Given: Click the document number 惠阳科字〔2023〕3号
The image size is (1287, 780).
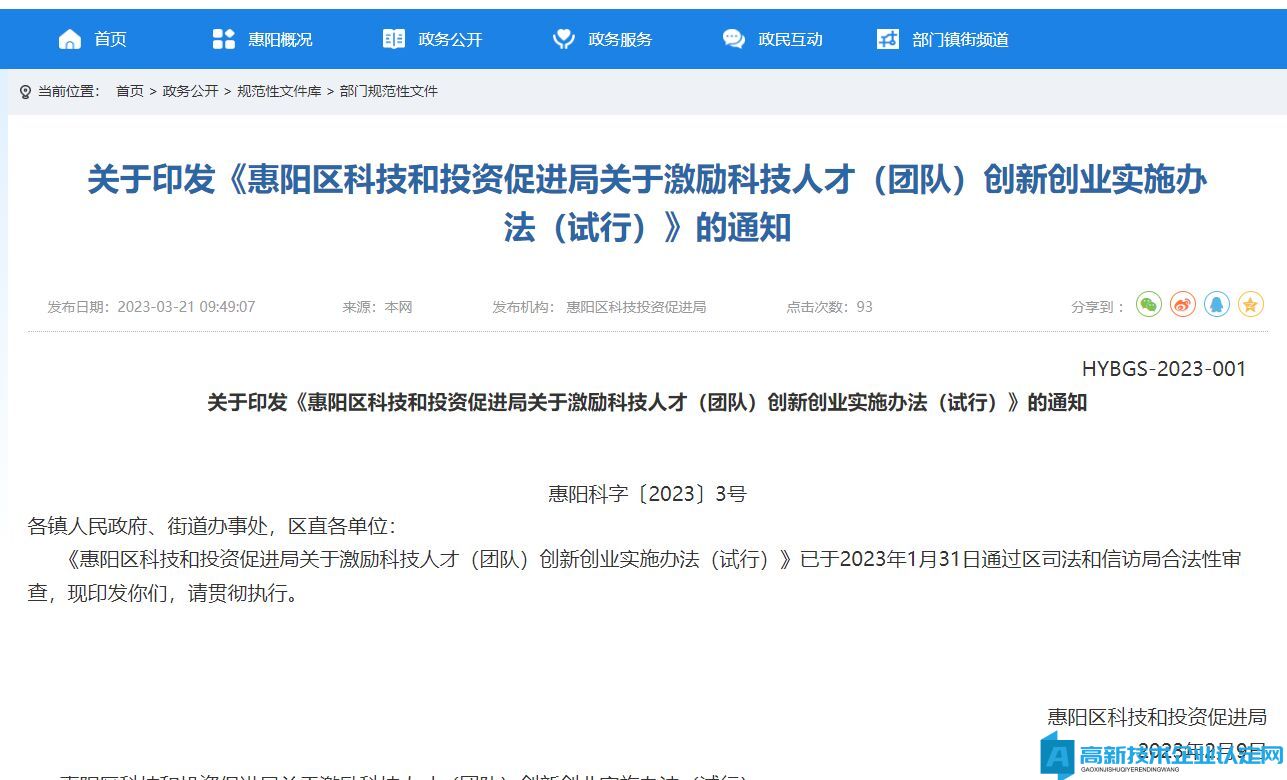Looking at the screenshot, I should [x=647, y=494].
